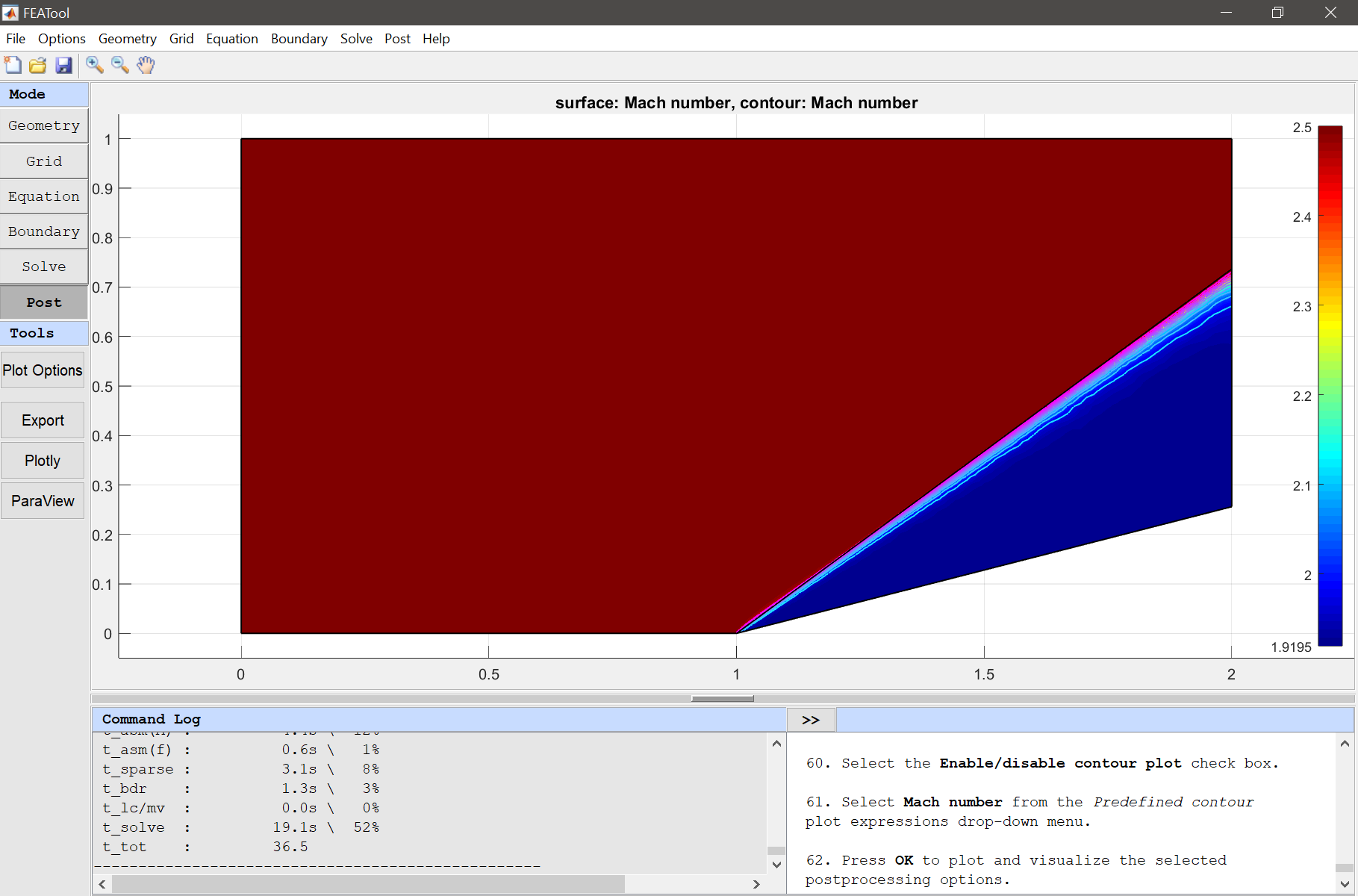Click the Plotly button
Viewport: 1358px width, 896px height.
pos(43,461)
